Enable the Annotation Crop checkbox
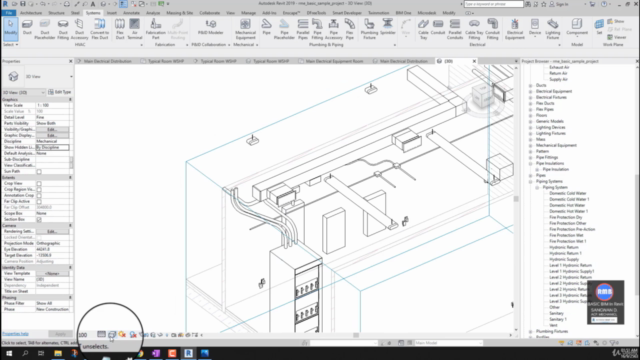 tap(39, 196)
